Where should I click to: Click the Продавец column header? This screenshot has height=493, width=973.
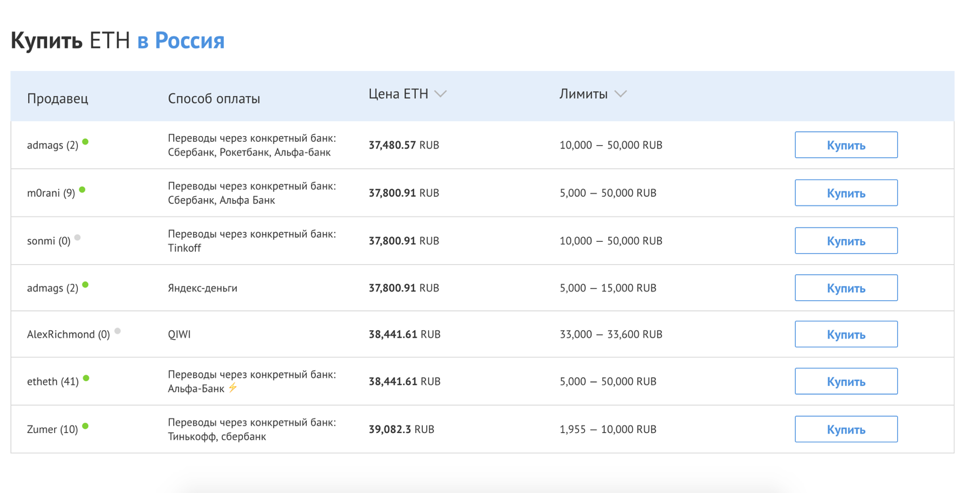(57, 98)
